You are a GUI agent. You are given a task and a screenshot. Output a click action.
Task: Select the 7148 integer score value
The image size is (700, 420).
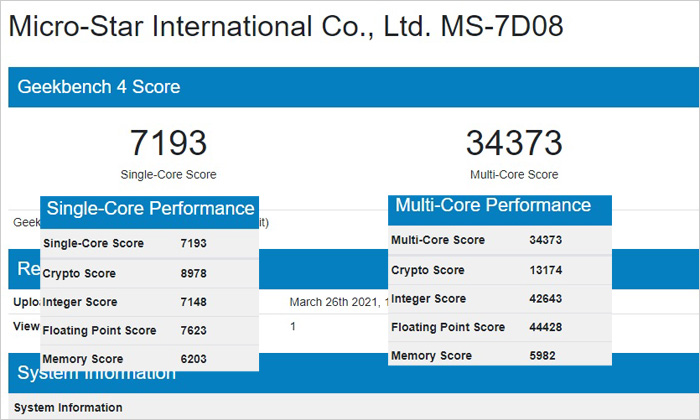[193, 302]
